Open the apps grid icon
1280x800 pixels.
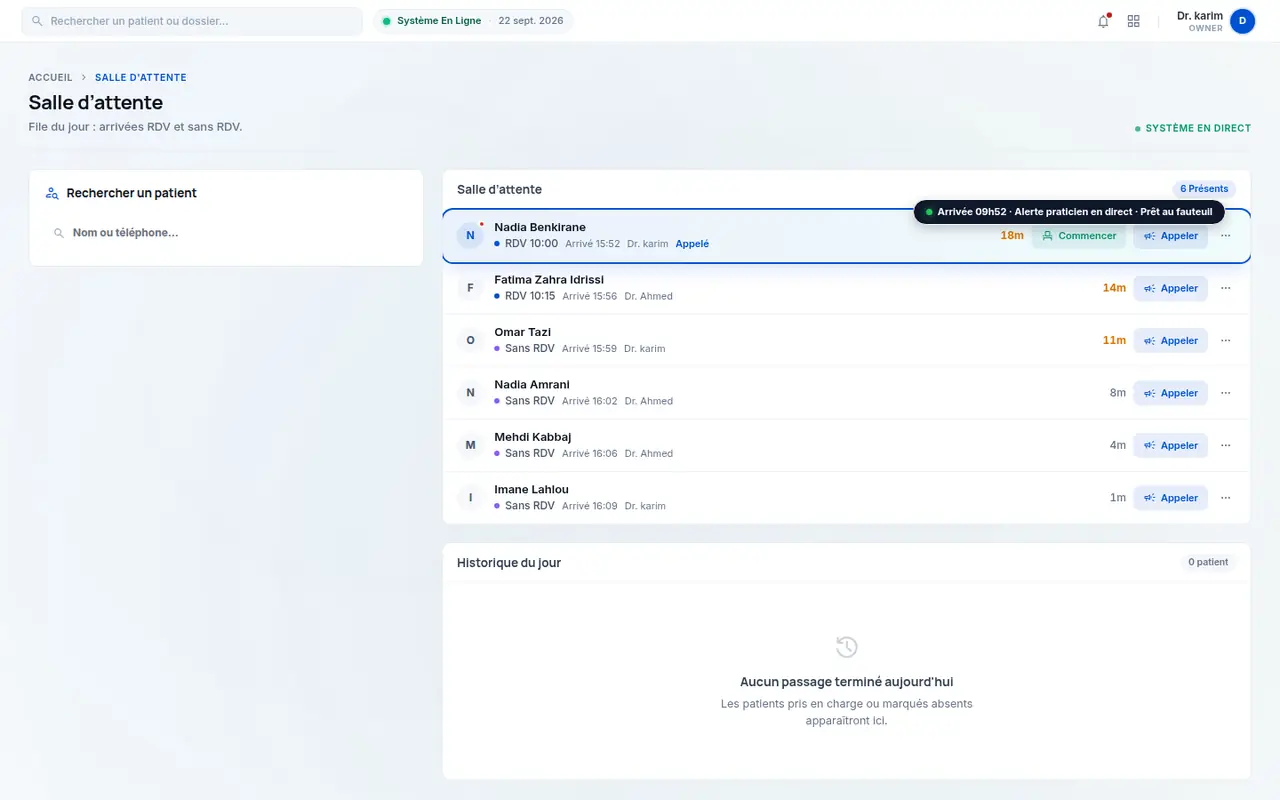(1133, 21)
